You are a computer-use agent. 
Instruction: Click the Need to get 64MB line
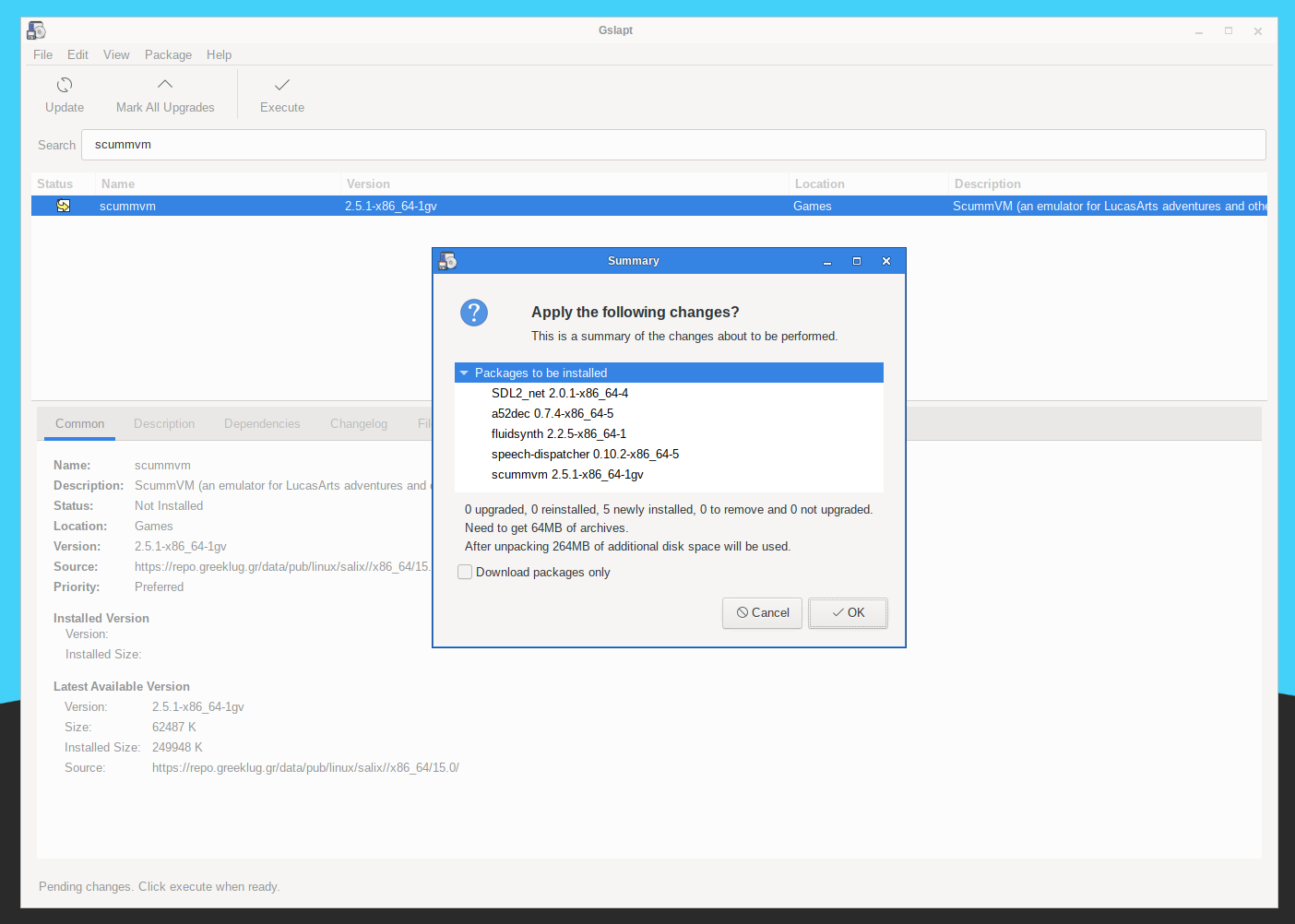pyautogui.click(x=546, y=527)
